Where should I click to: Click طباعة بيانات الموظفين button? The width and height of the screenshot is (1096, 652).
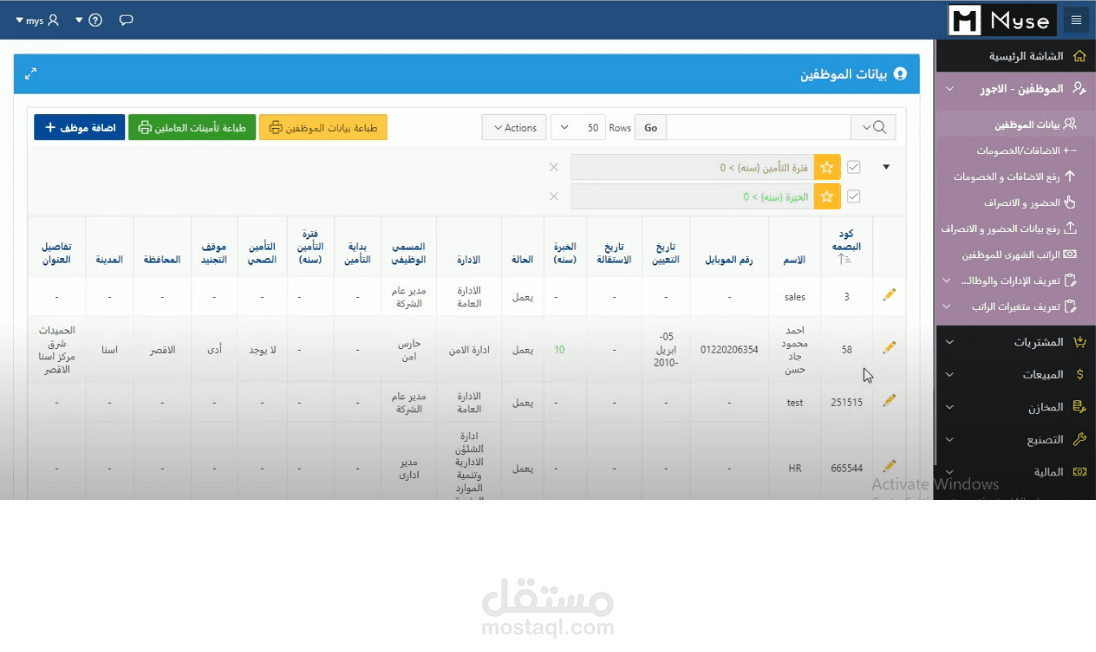pos(323,127)
